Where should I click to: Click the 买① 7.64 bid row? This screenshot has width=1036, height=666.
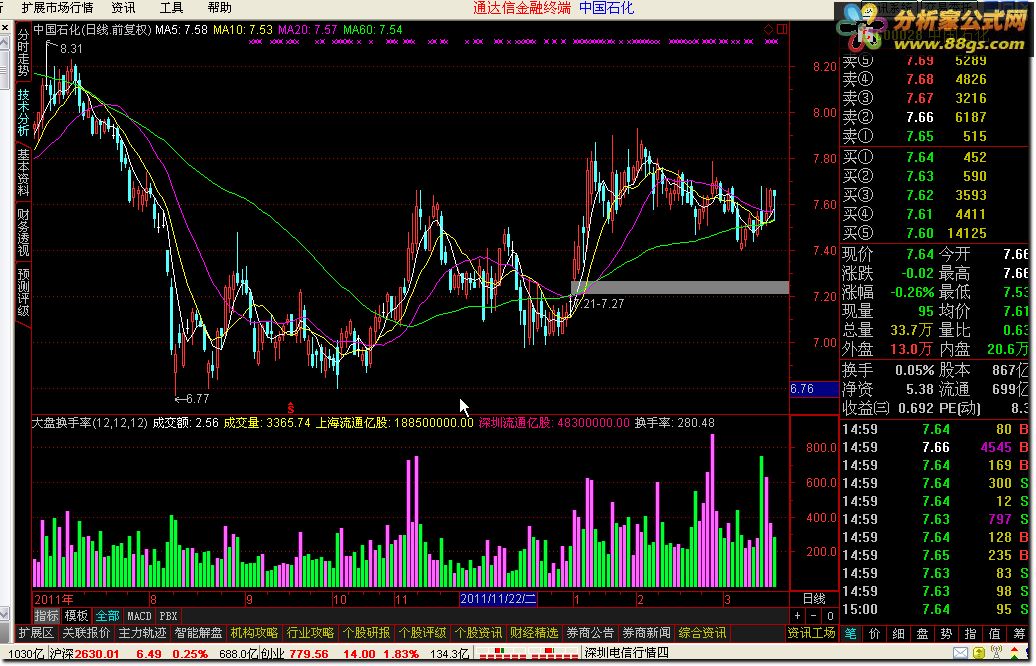[934, 157]
